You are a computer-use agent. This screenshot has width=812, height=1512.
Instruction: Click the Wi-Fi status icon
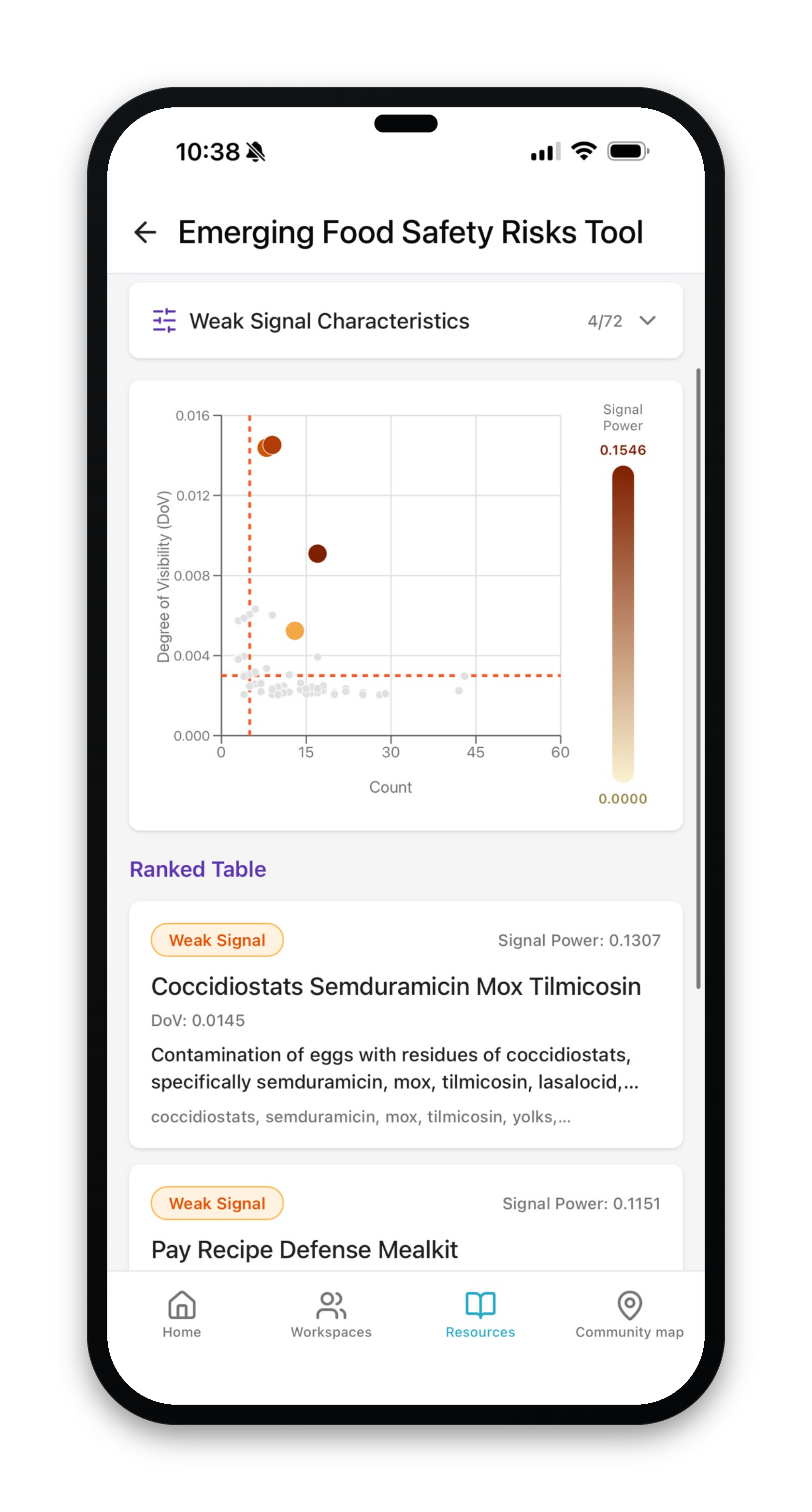(584, 151)
